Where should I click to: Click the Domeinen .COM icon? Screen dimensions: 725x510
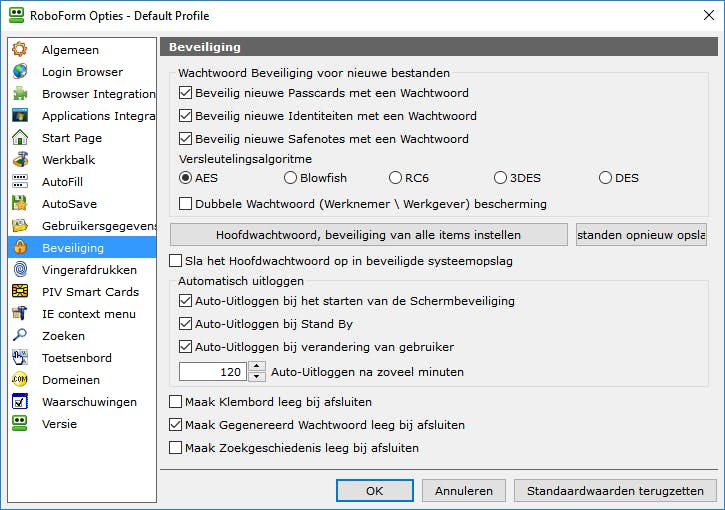coord(20,380)
